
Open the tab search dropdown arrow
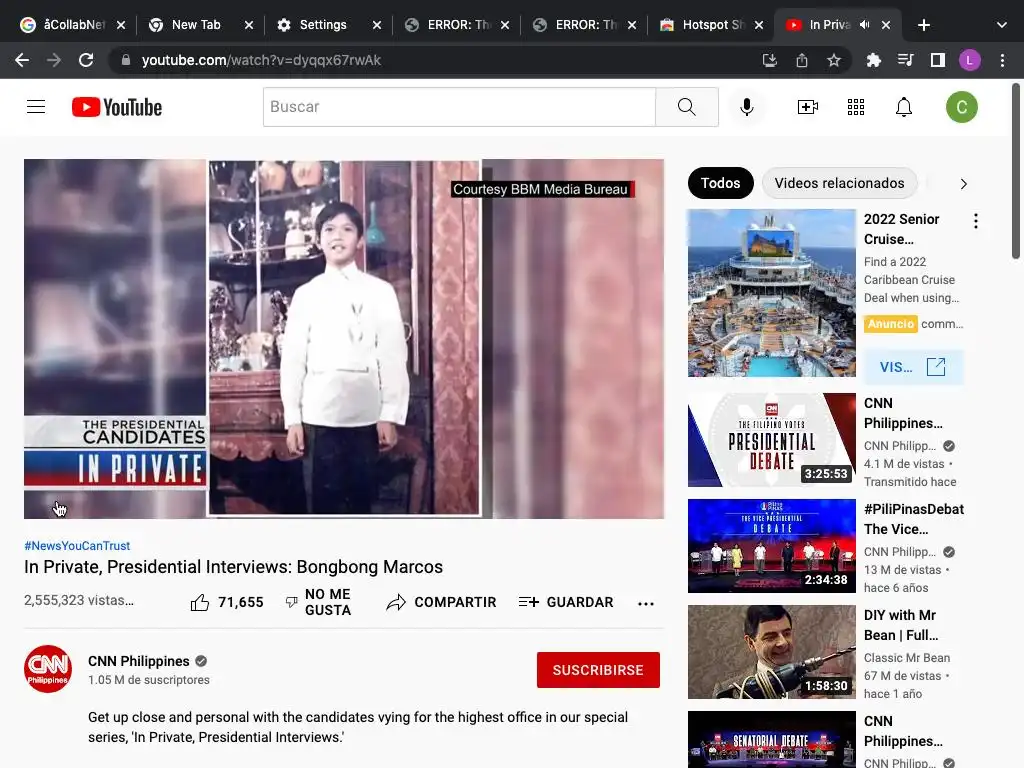coord(1002,25)
